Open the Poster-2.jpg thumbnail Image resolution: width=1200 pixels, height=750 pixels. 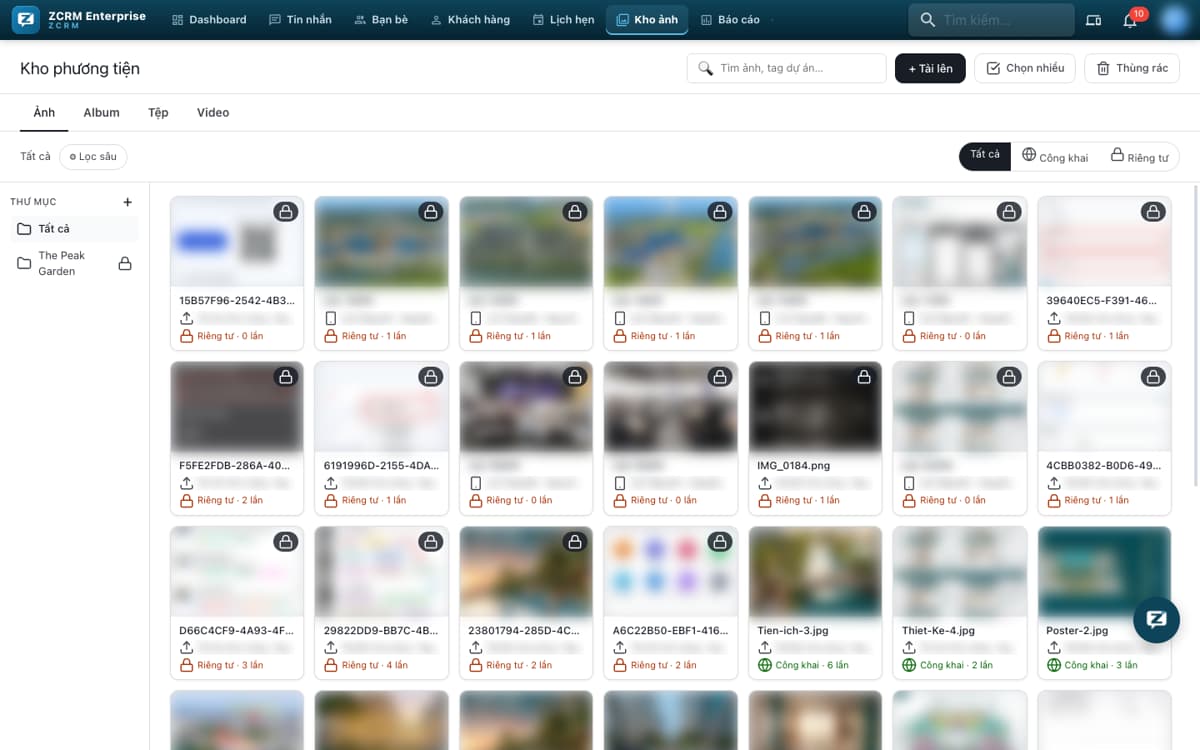(x=1104, y=571)
